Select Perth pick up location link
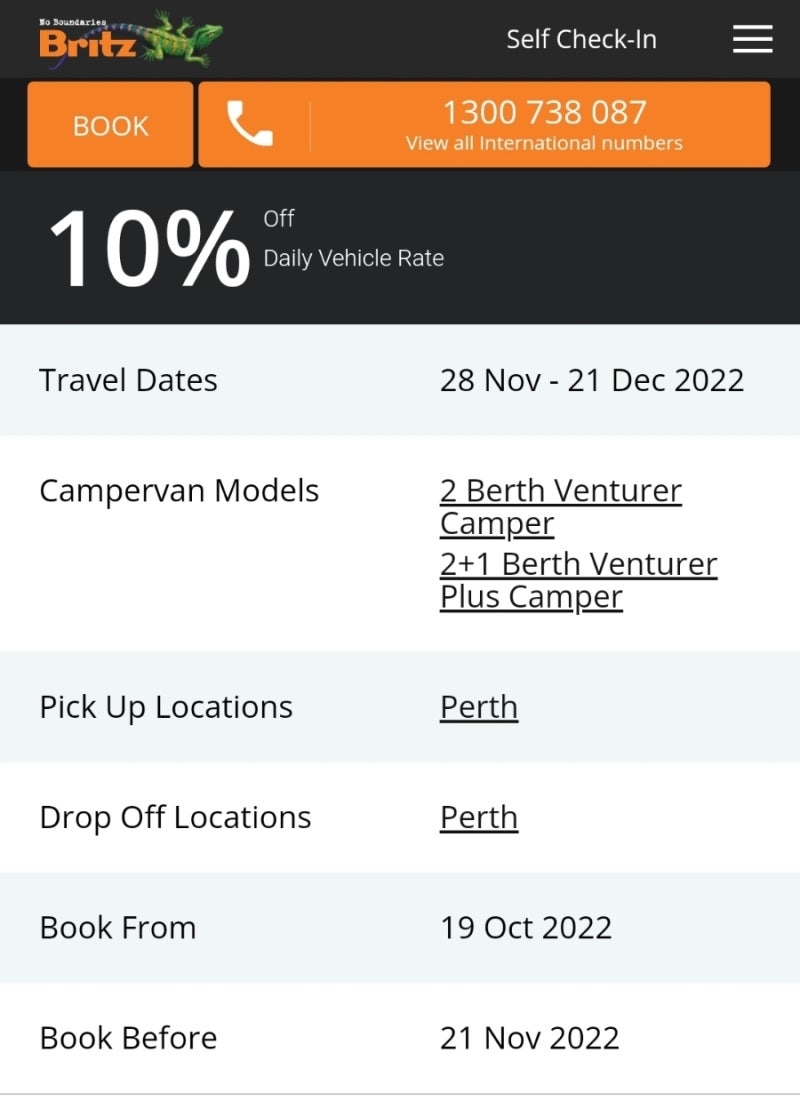 click(479, 706)
